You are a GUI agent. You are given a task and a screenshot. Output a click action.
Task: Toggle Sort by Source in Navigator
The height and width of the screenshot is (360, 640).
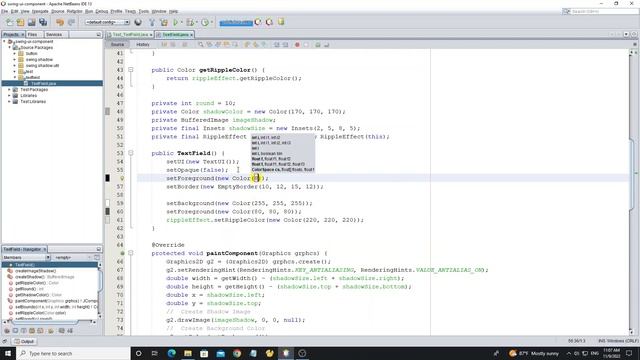click(61, 331)
